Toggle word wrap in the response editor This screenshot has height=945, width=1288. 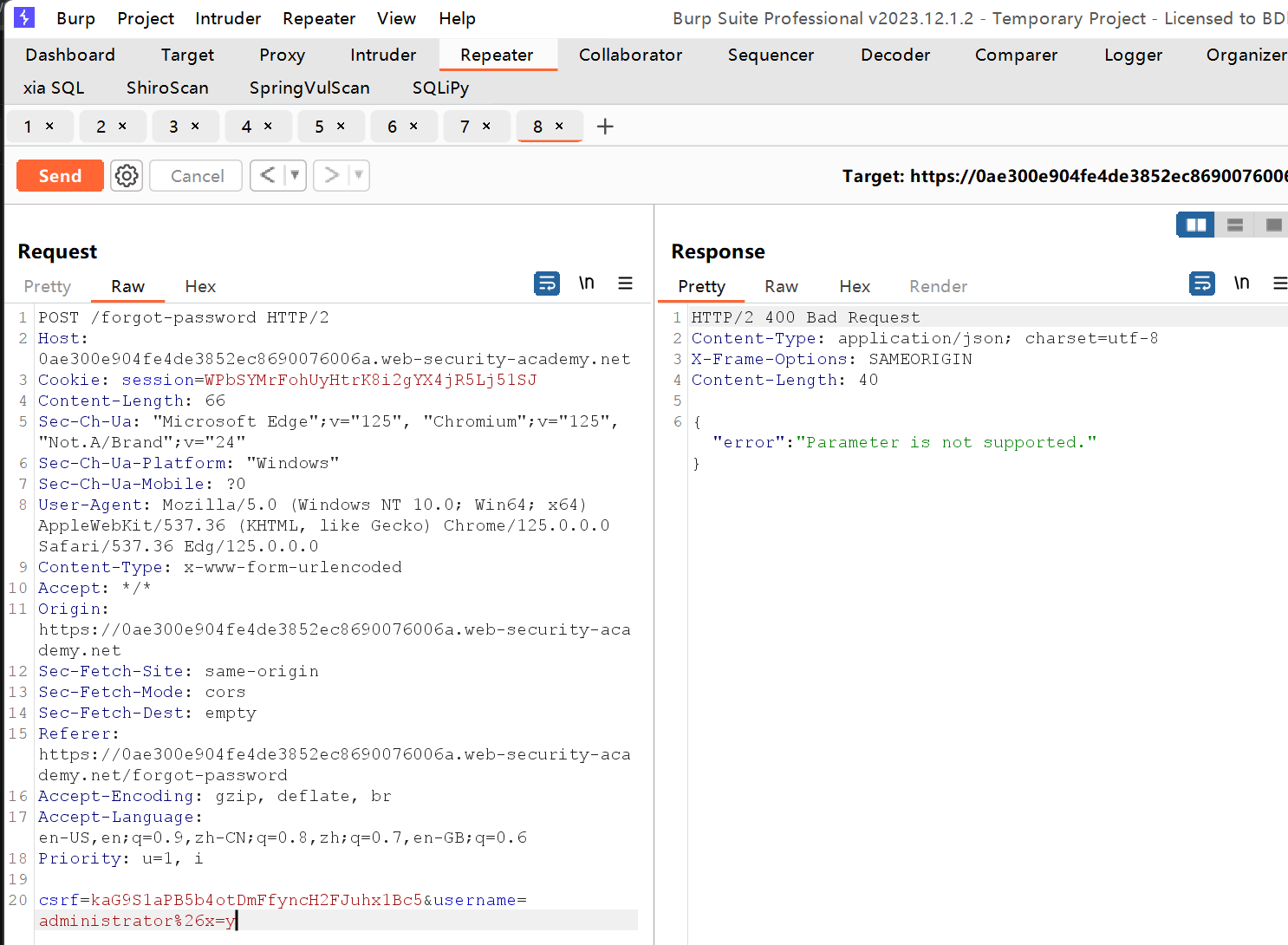coord(1201,283)
